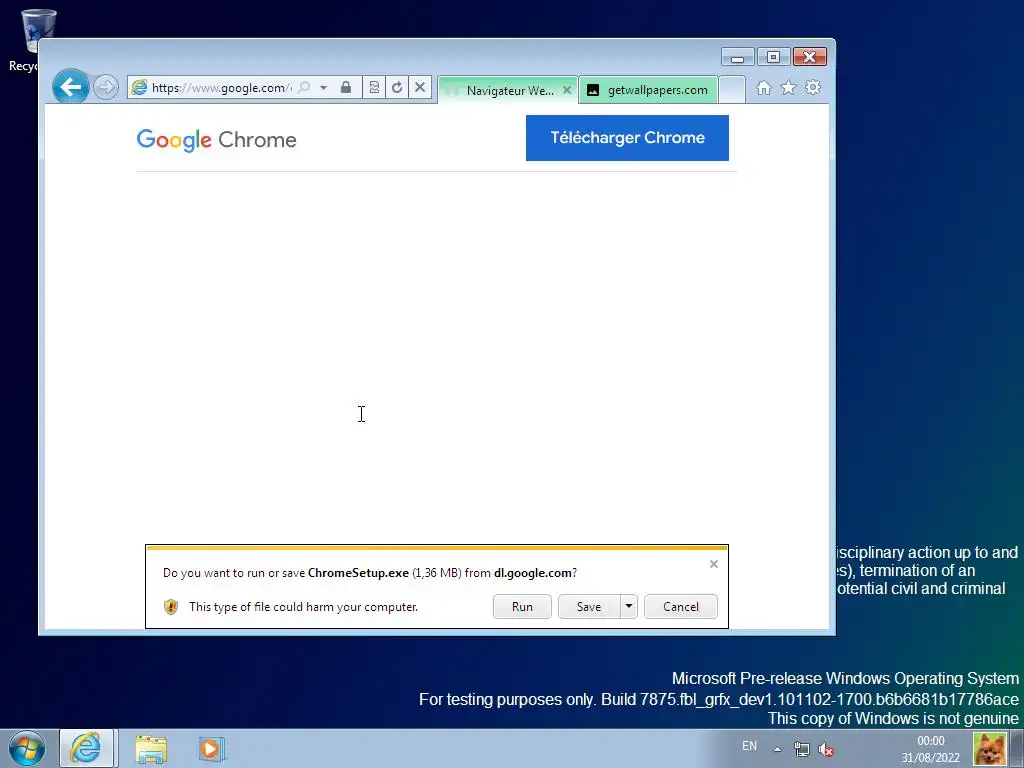
Task: Go back with the IE back arrow
Action: [71, 86]
